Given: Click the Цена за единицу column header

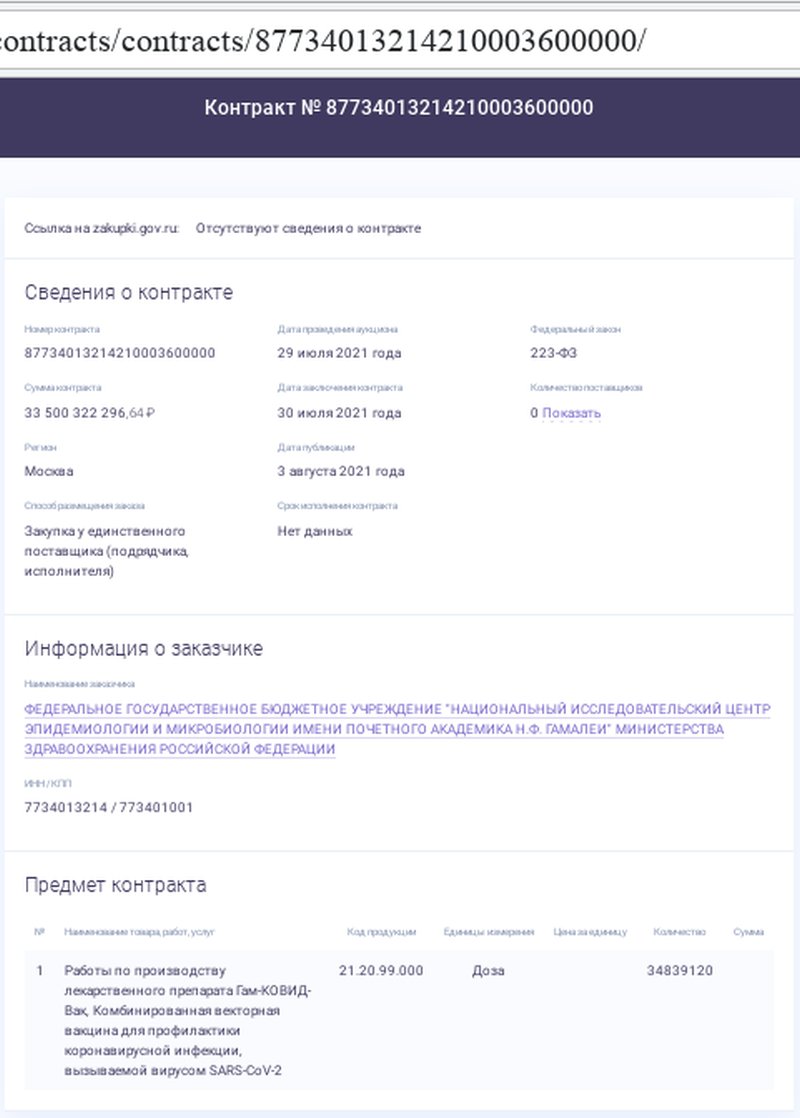Looking at the screenshot, I should click(590, 932).
